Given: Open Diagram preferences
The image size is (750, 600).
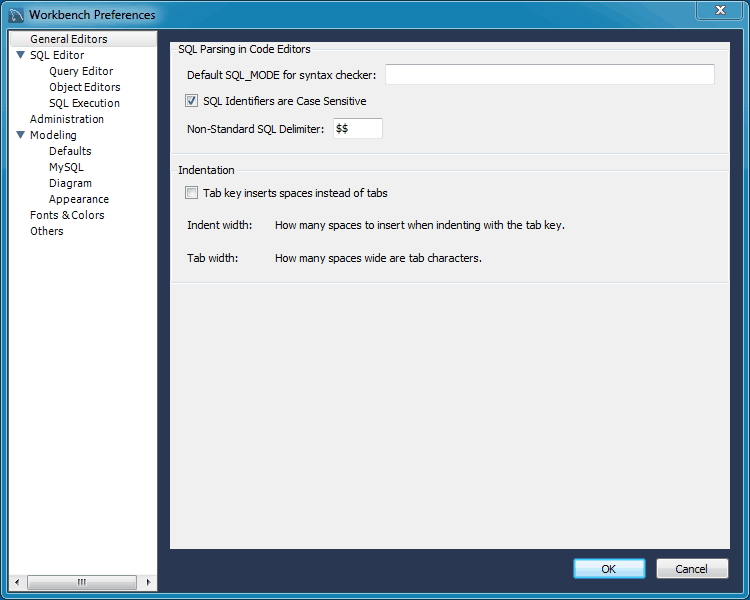Looking at the screenshot, I should (70, 183).
